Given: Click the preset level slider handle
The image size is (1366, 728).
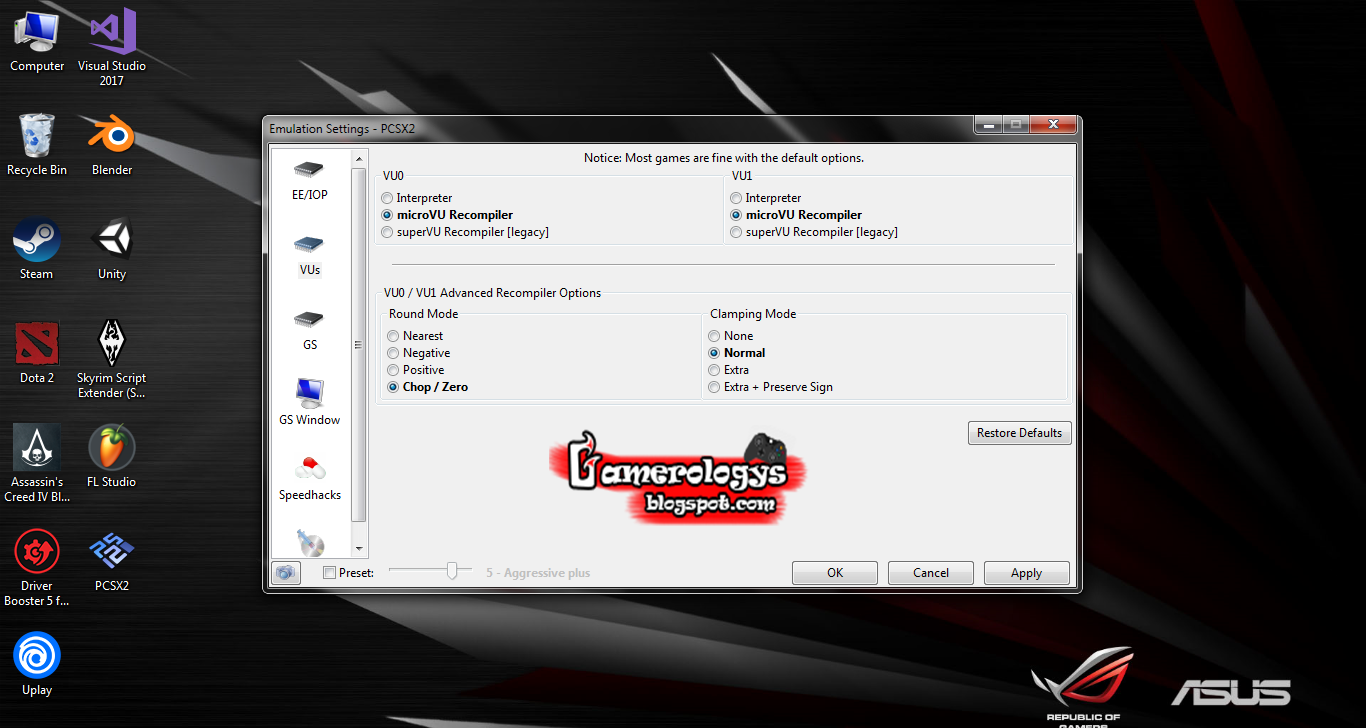Looking at the screenshot, I should point(453,570).
